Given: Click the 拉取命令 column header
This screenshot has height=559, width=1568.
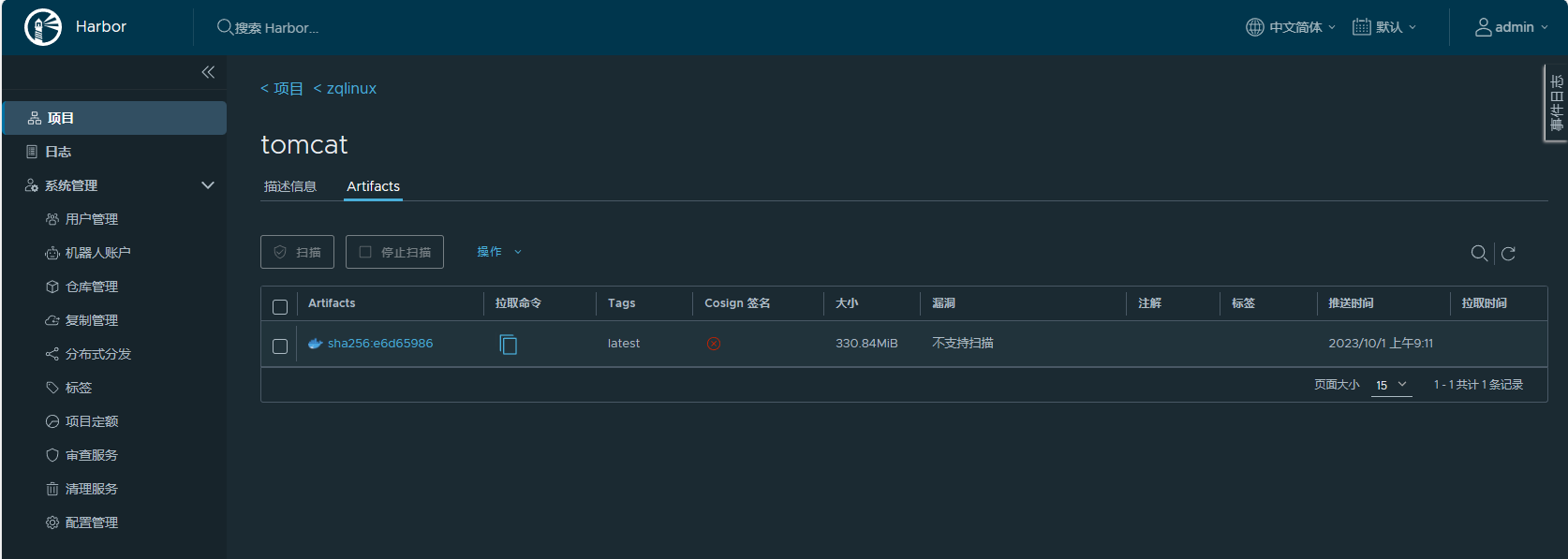Looking at the screenshot, I should click(518, 303).
